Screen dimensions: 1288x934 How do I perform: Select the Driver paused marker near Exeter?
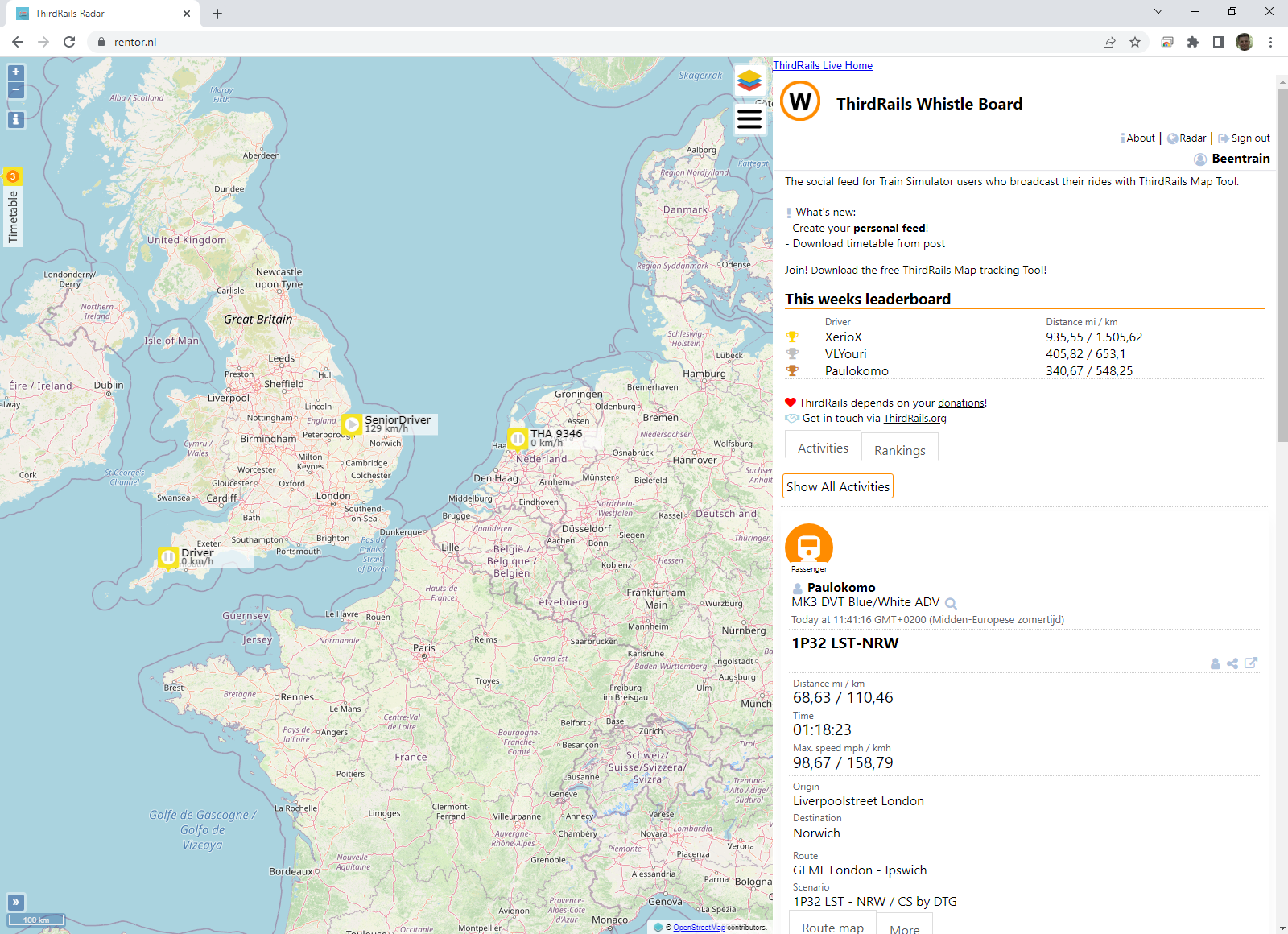tap(168, 557)
